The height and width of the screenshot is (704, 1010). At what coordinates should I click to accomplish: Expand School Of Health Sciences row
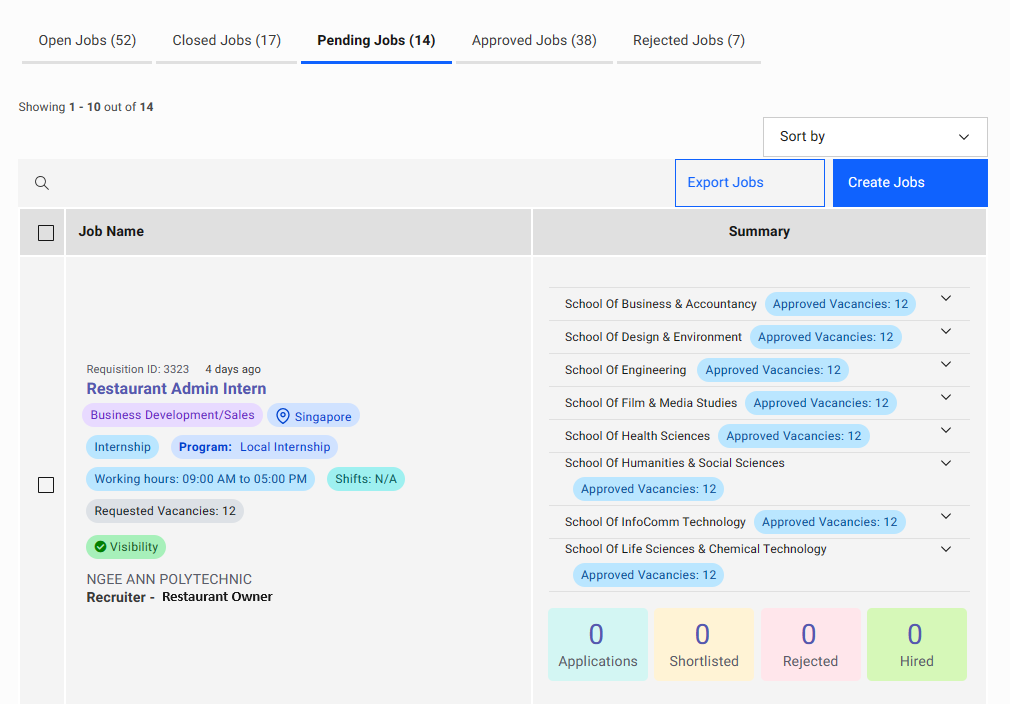[x=946, y=431]
